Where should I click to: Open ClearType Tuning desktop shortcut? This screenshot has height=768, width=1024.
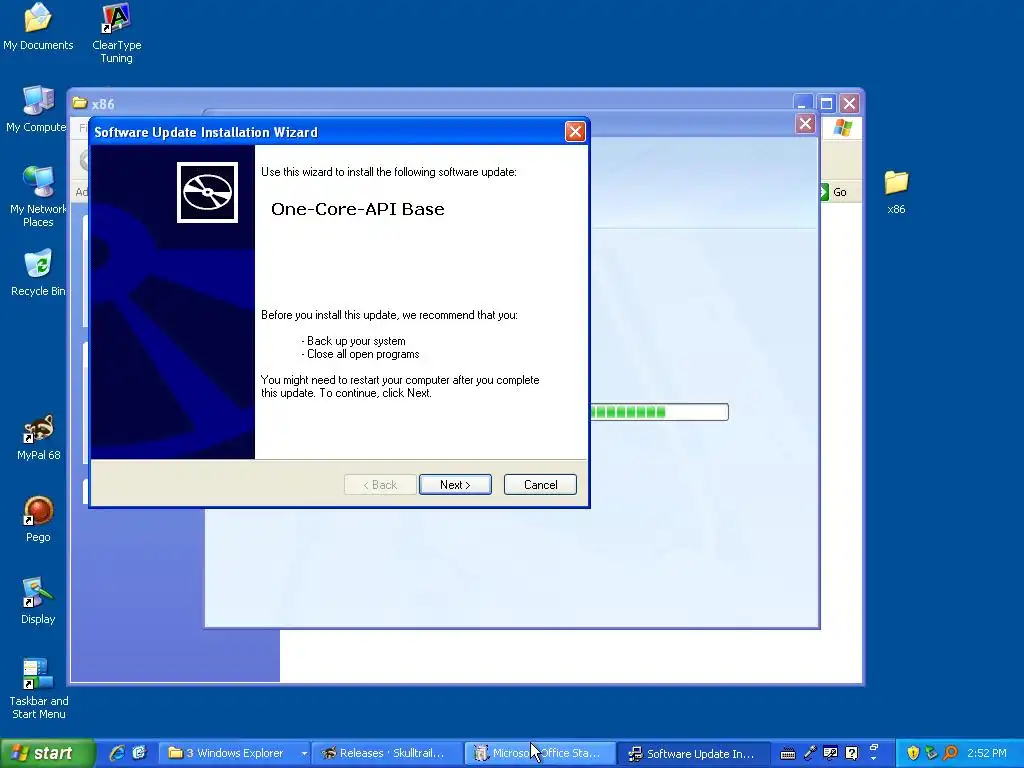click(116, 33)
